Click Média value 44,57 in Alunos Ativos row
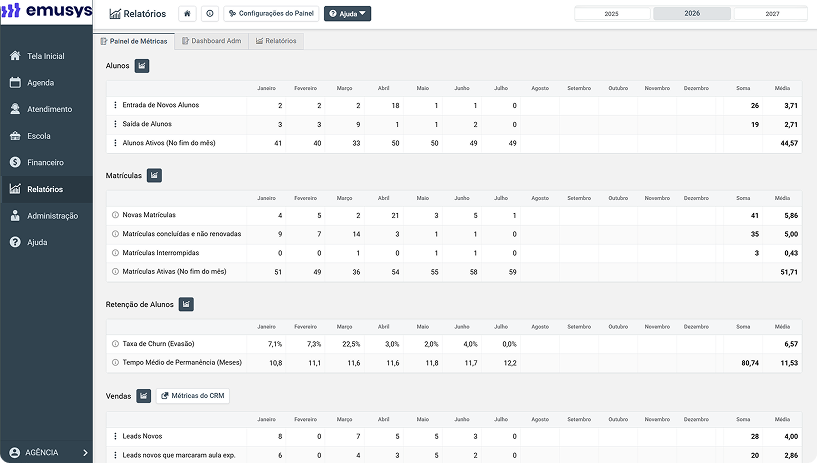The width and height of the screenshot is (817, 463). point(789,143)
